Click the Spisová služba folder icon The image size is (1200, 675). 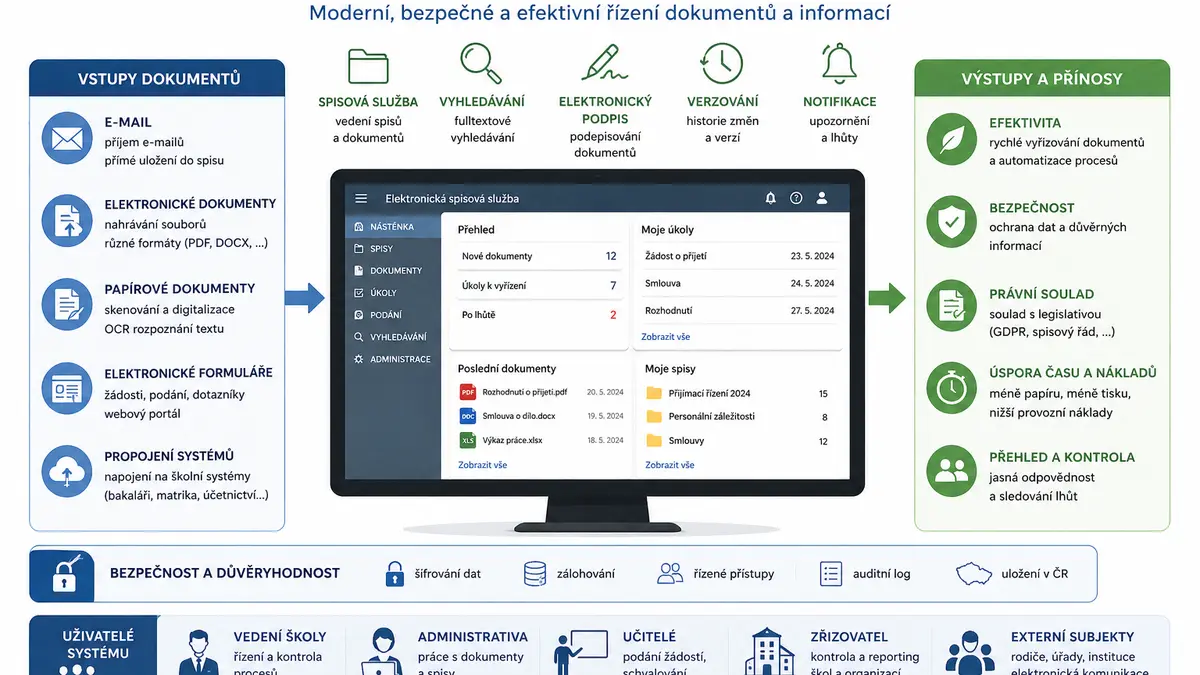368,64
